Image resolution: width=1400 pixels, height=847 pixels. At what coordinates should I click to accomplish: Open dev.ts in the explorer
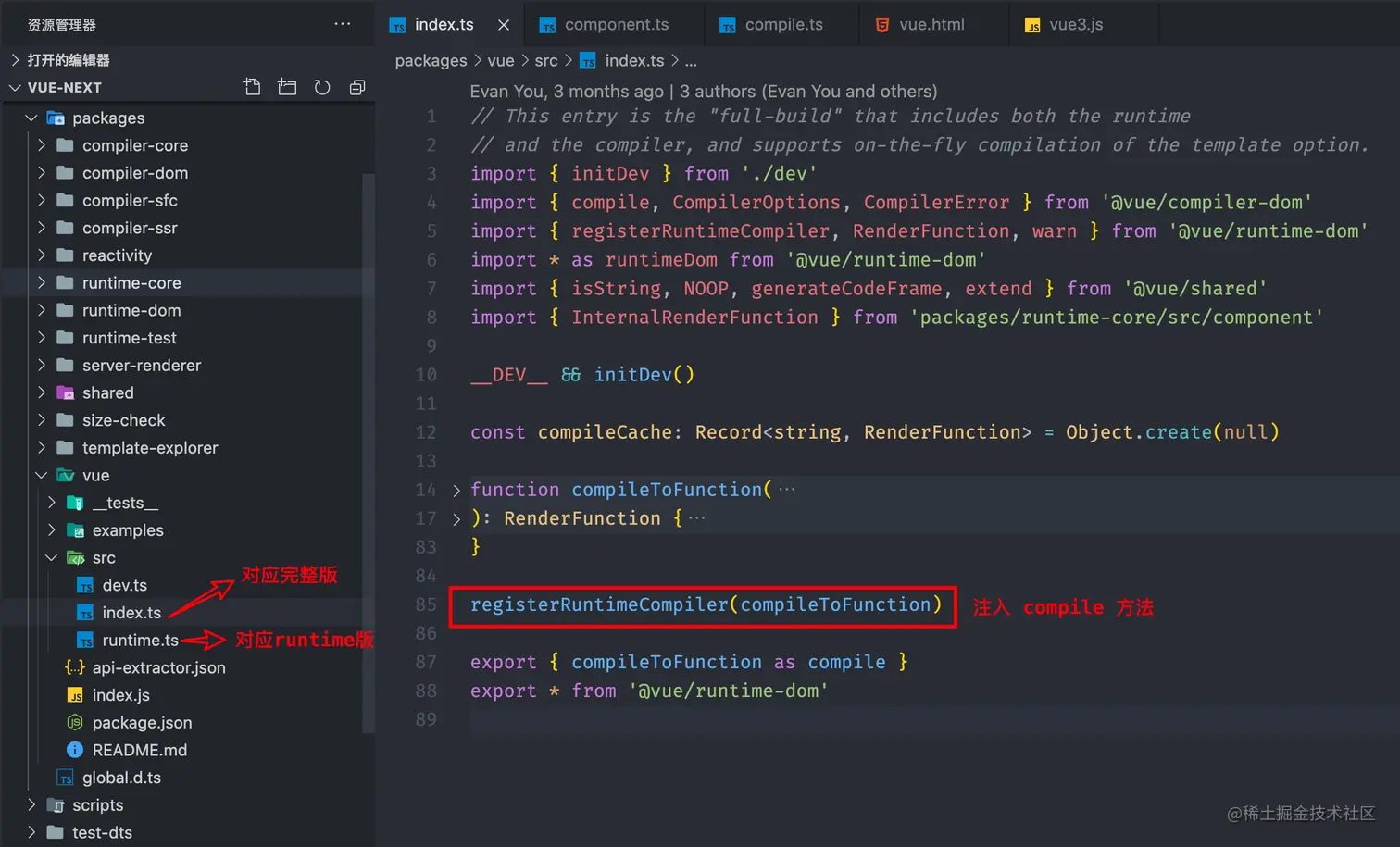coord(124,585)
